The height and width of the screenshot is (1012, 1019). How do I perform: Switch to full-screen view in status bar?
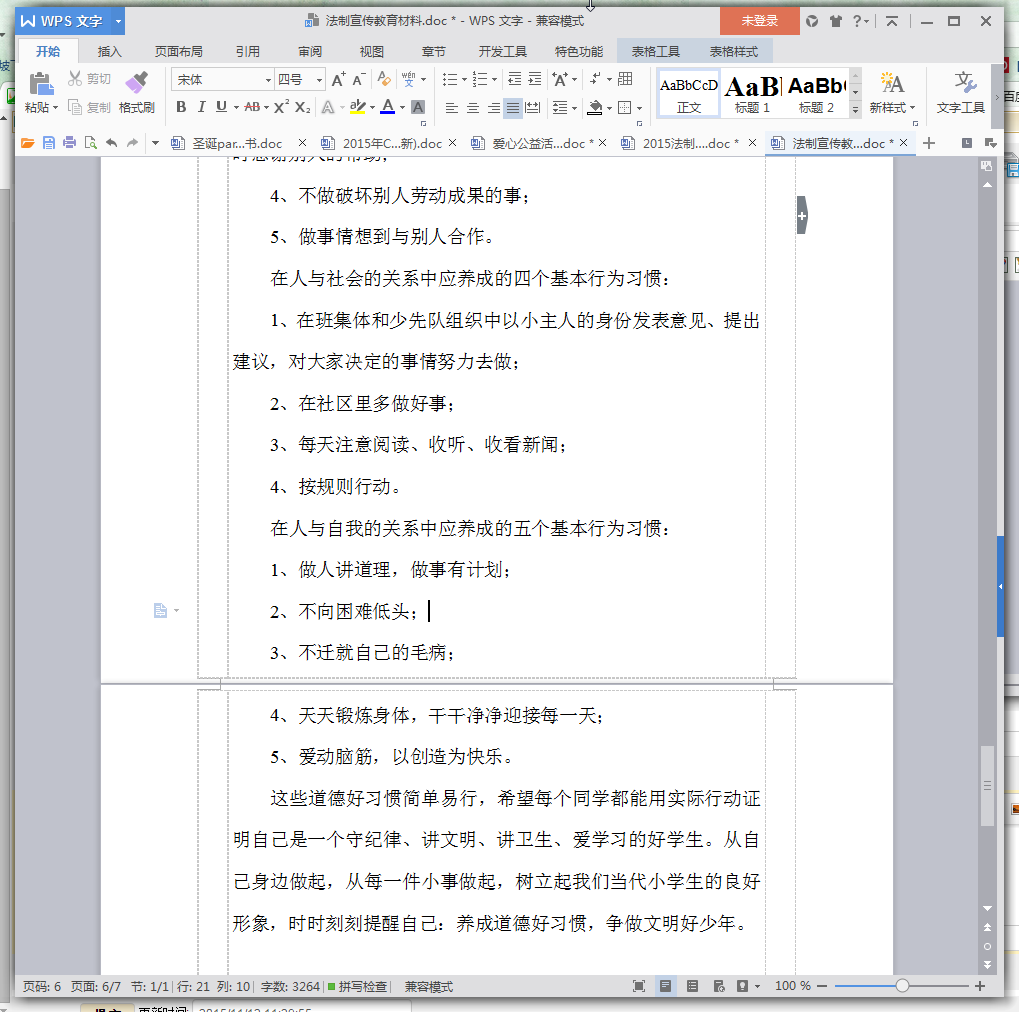tap(639, 986)
